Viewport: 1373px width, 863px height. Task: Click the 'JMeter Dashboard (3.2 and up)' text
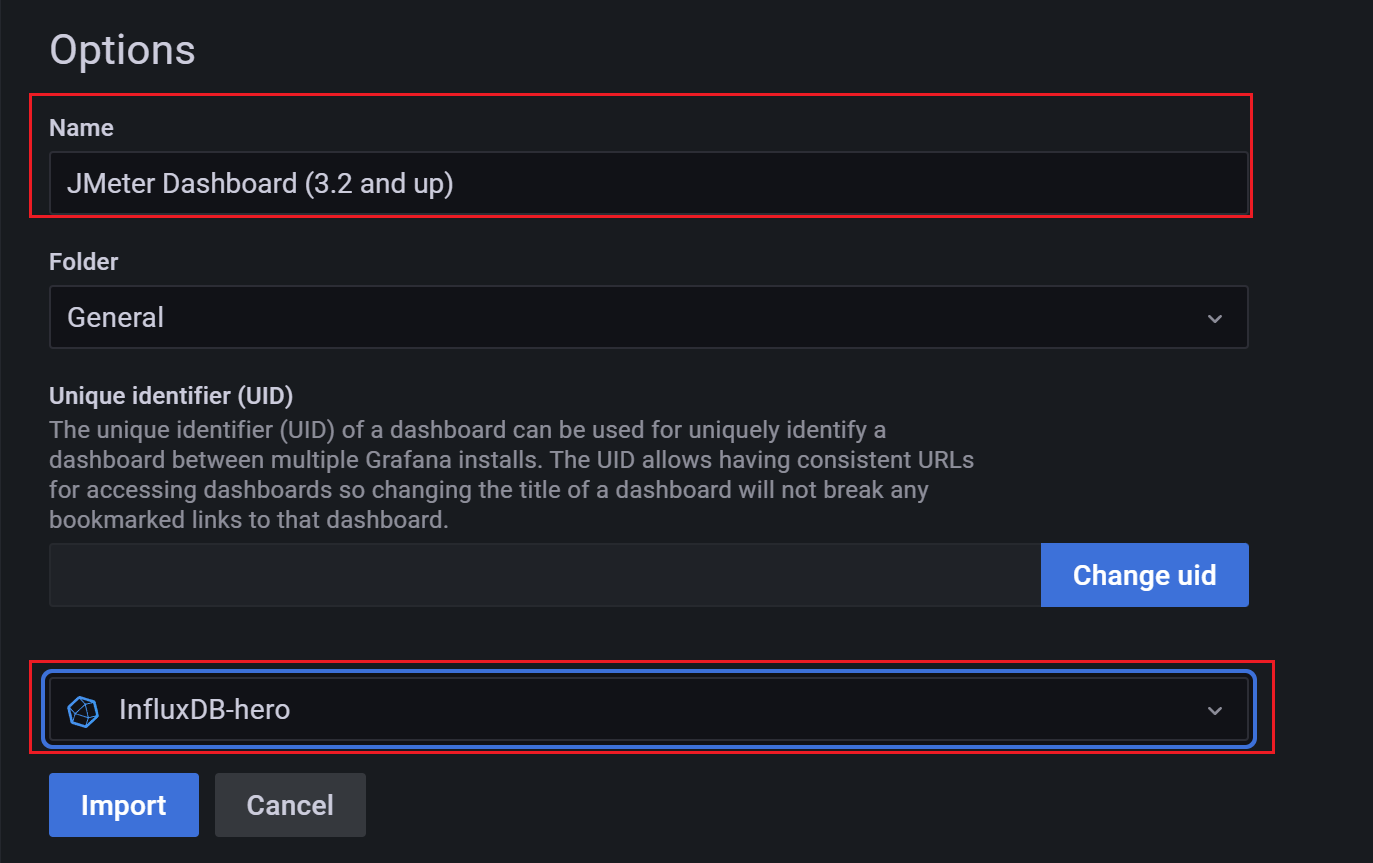tap(260, 183)
